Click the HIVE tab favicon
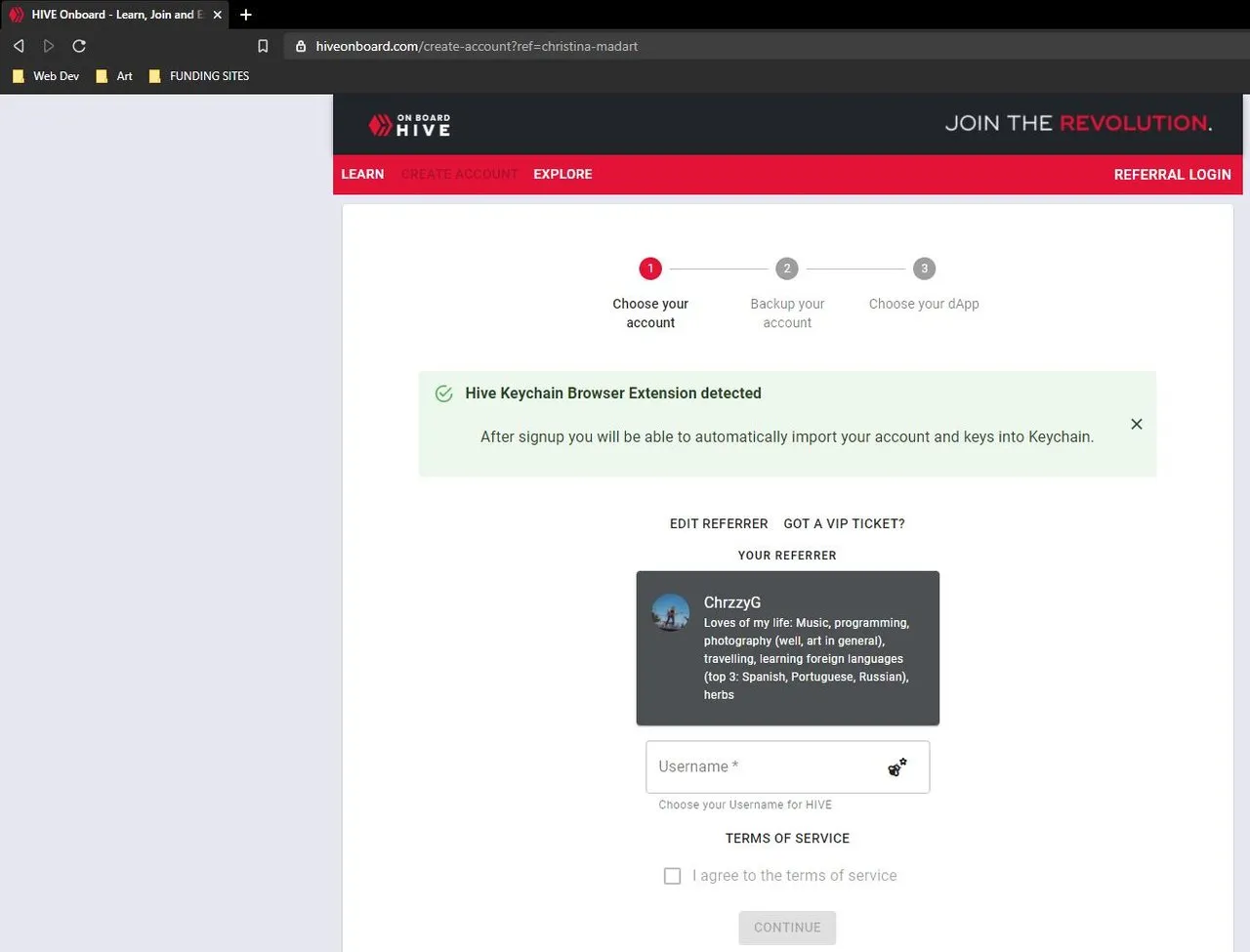1250x952 pixels. click(x=17, y=15)
